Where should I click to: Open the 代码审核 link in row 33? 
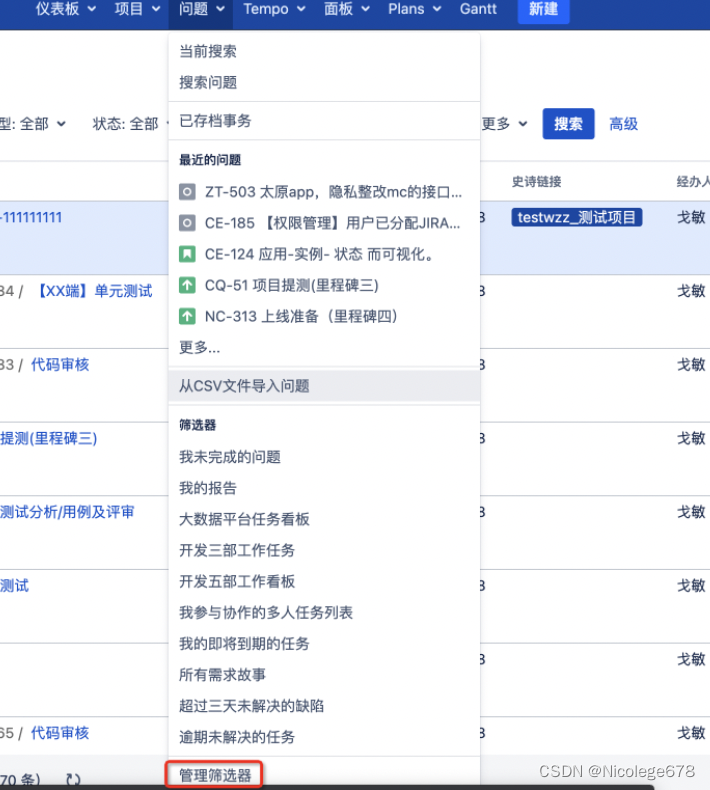tap(60, 365)
